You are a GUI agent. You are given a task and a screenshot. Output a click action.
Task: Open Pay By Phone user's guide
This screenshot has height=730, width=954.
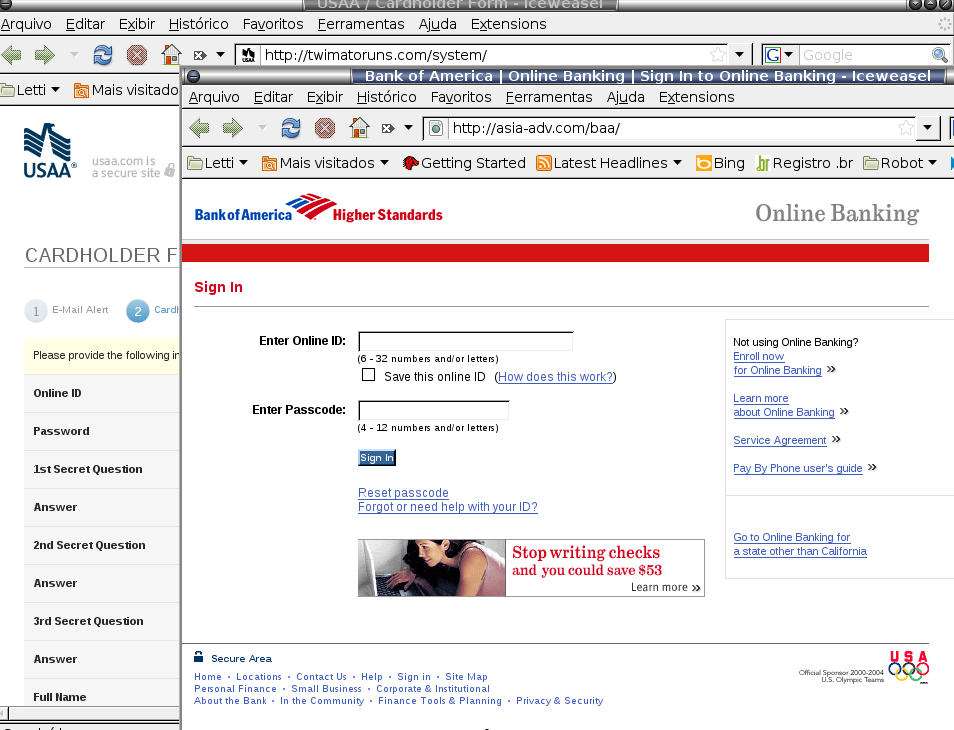(x=798, y=468)
